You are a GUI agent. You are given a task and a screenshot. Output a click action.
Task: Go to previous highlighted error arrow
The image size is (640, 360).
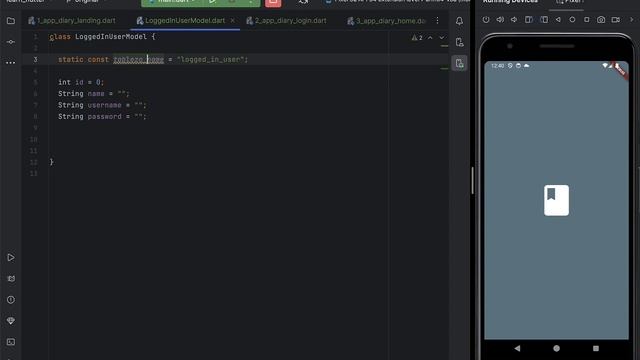(430, 38)
